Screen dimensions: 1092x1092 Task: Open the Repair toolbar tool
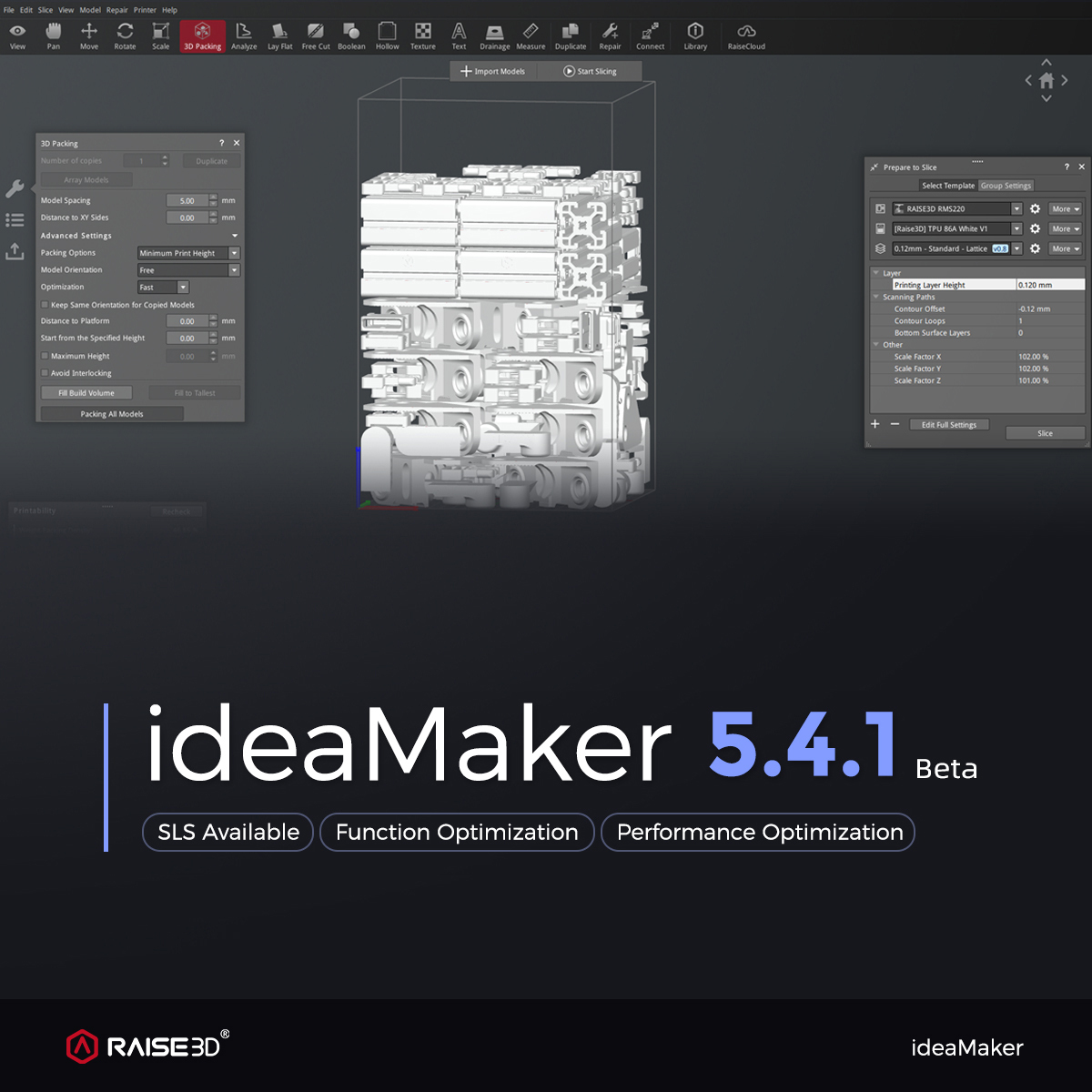pyautogui.click(x=610, y=36)
